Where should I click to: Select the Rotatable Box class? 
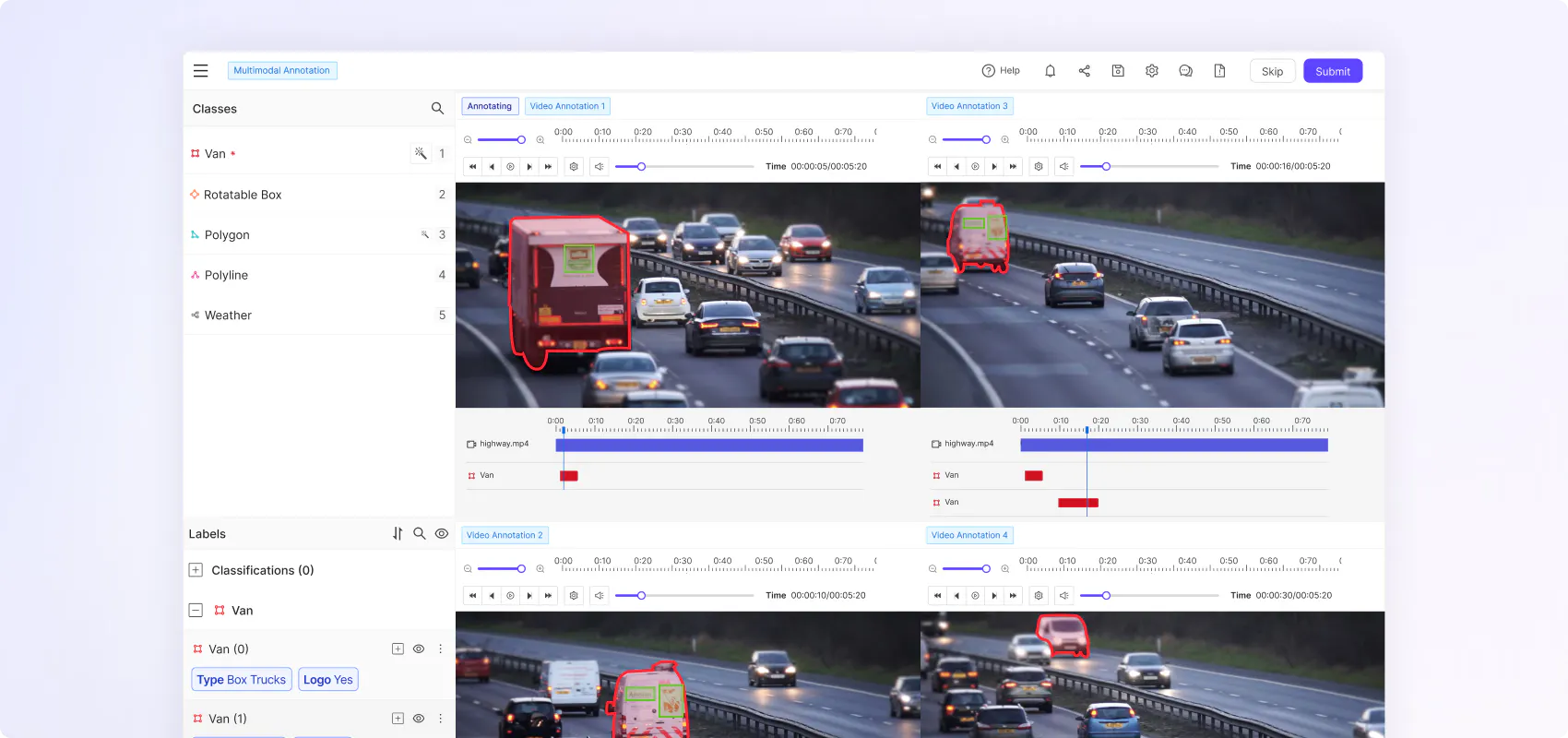318,195
